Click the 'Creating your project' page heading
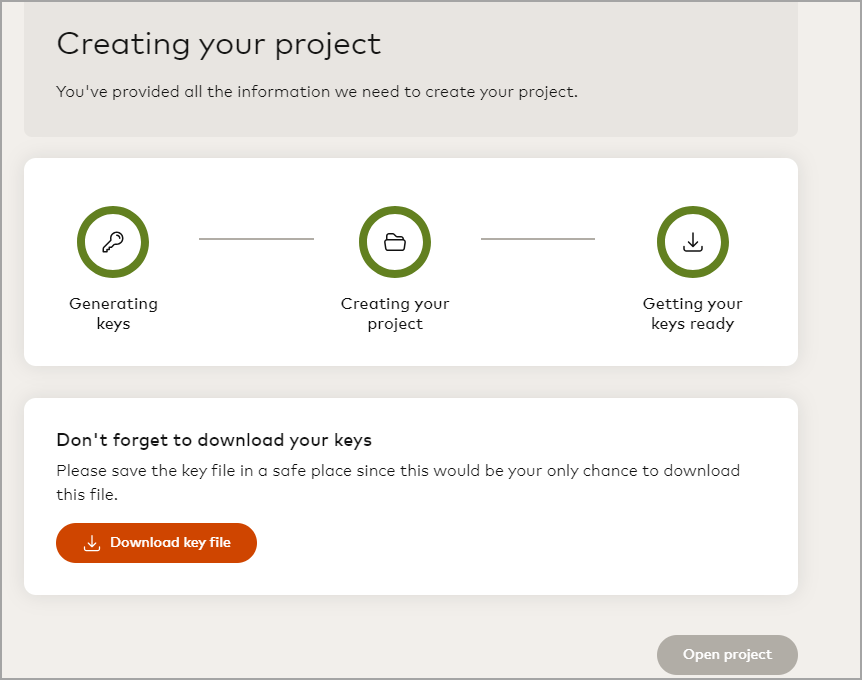This screenshot has width=862, height=680. point(218,44)
